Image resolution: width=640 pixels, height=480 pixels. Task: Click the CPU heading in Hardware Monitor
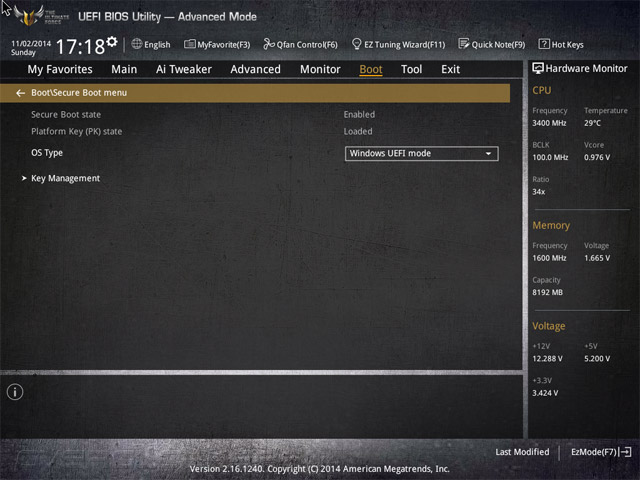click(542, 90)
